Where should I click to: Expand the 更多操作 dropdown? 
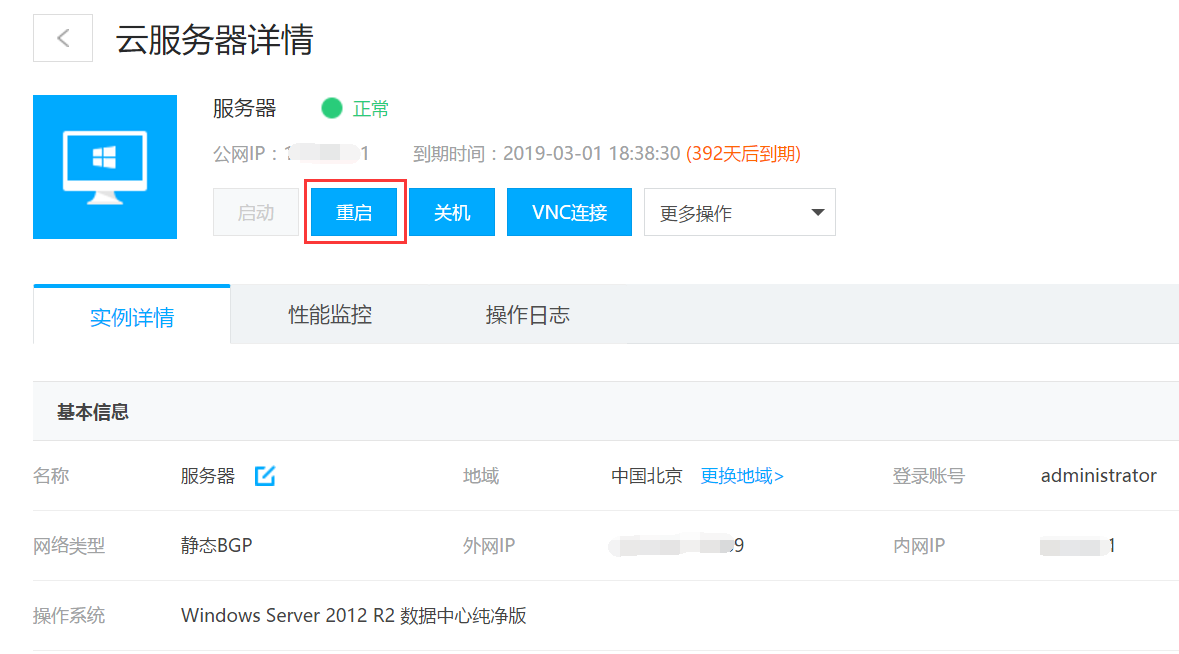(739, 213)
